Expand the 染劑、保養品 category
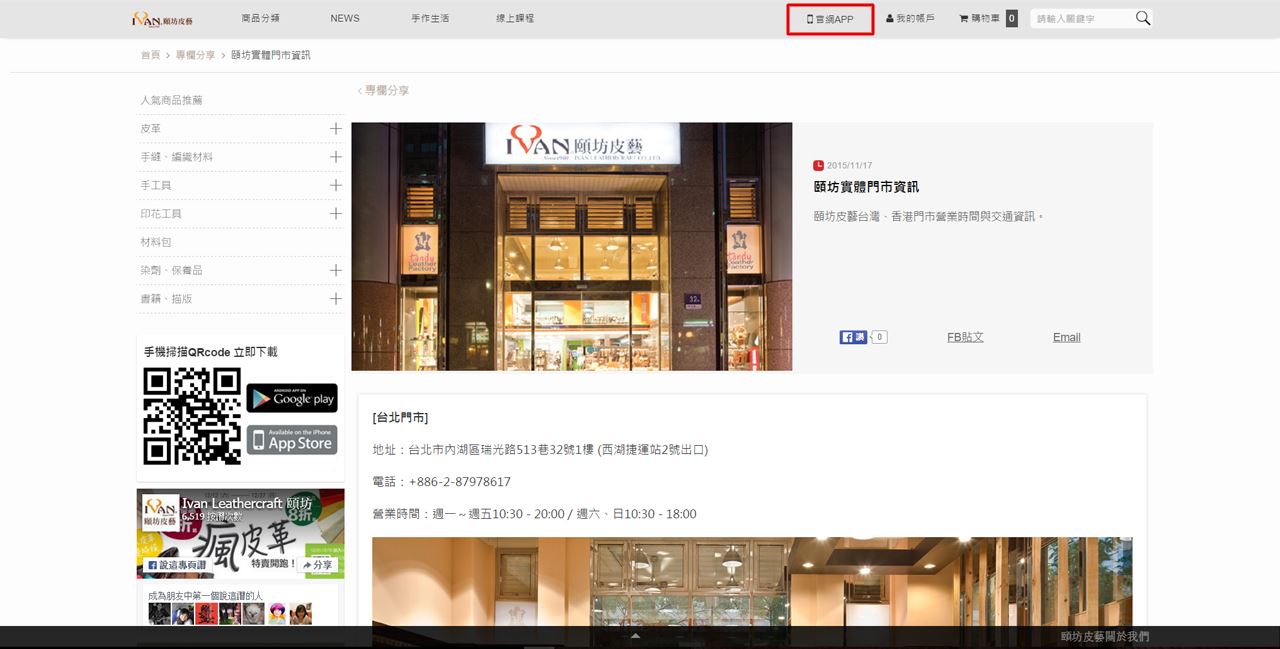 [x=335, y=271]
